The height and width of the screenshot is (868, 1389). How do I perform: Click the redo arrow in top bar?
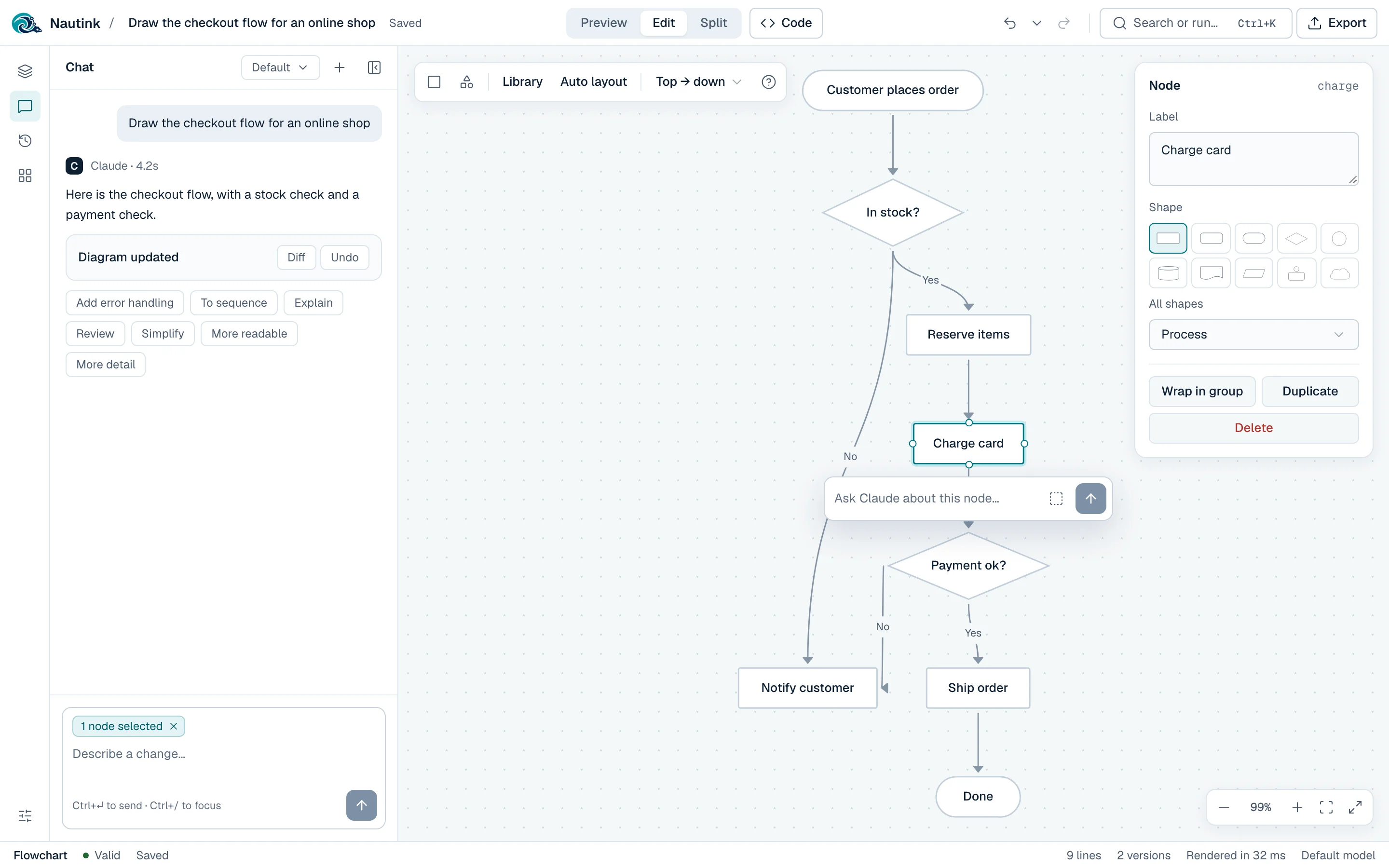[1063, 23]
